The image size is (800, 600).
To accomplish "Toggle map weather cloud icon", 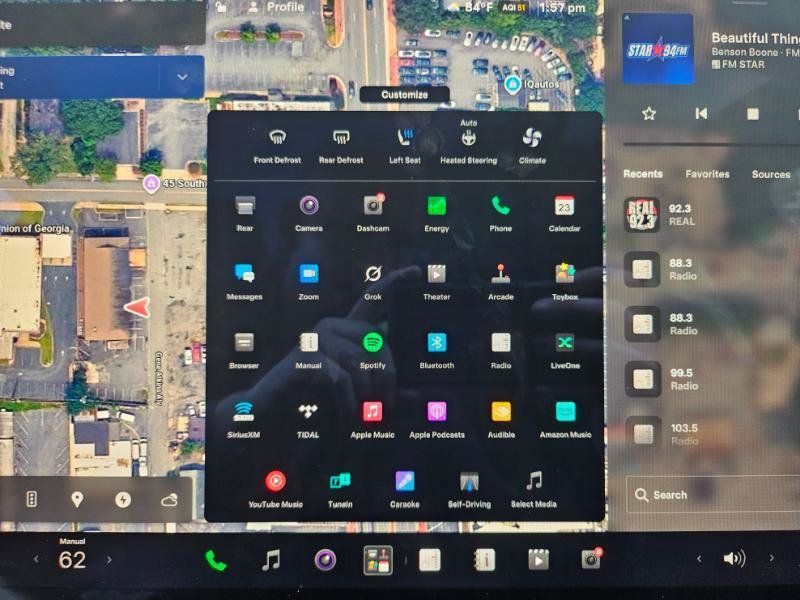I will [169, 499].
